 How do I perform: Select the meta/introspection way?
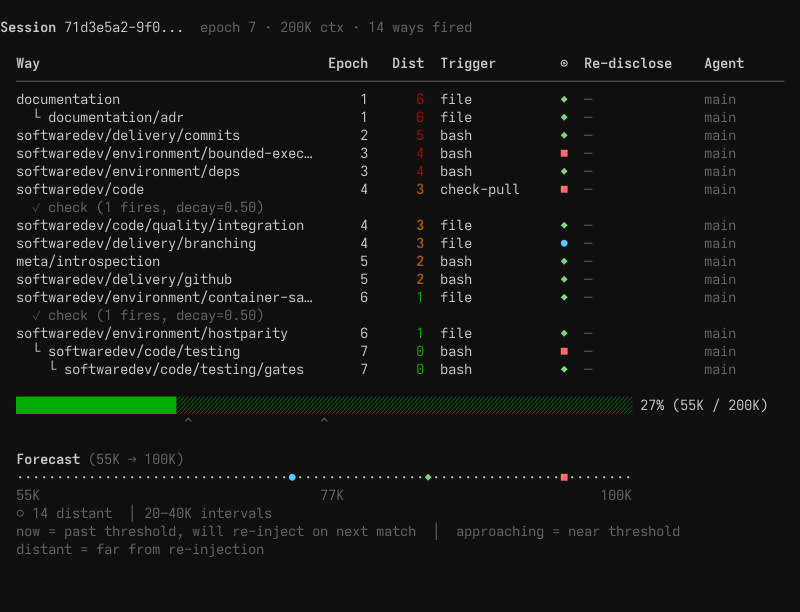pyautogui.click(x=88, y=261)
